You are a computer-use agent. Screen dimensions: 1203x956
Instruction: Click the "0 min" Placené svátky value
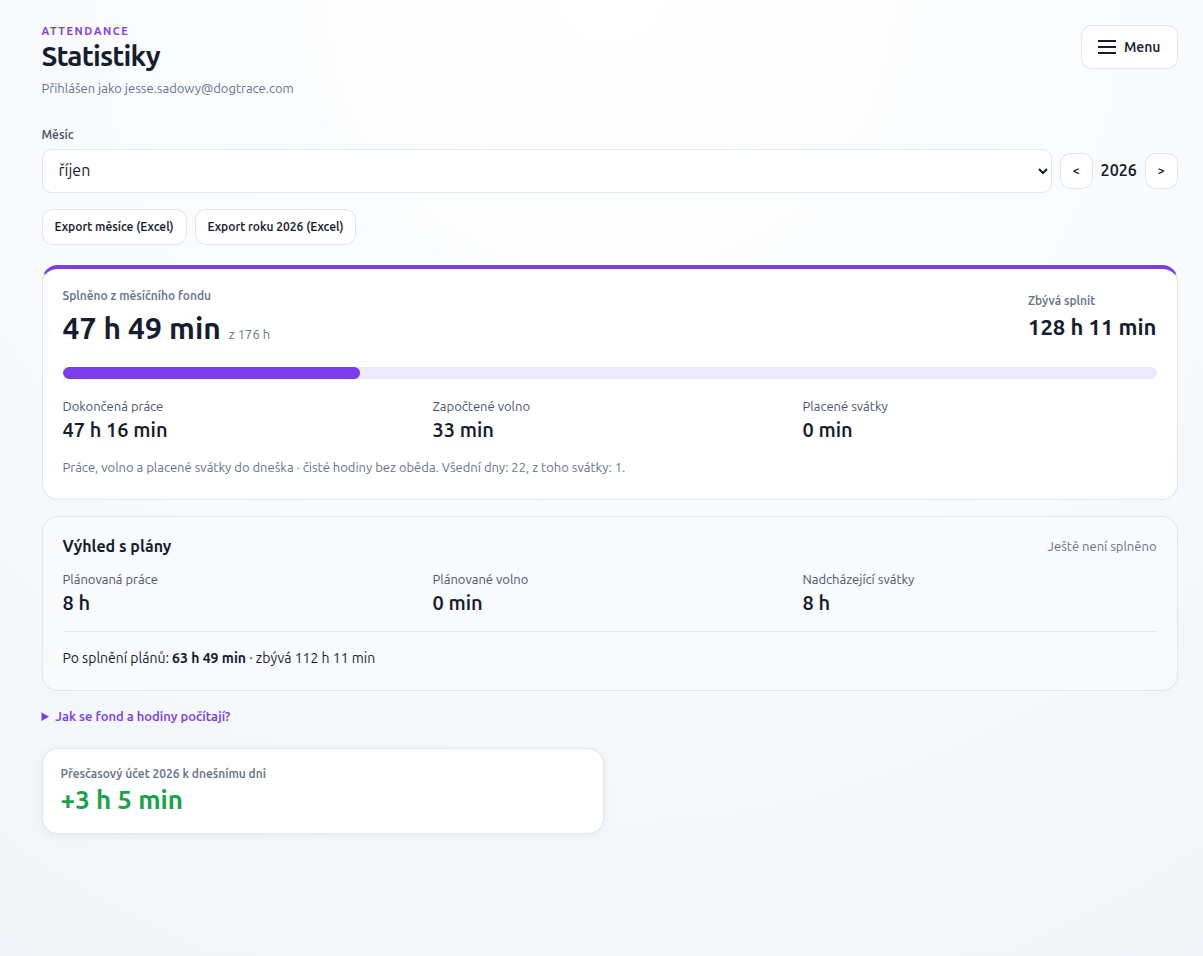tap(827, 430)
